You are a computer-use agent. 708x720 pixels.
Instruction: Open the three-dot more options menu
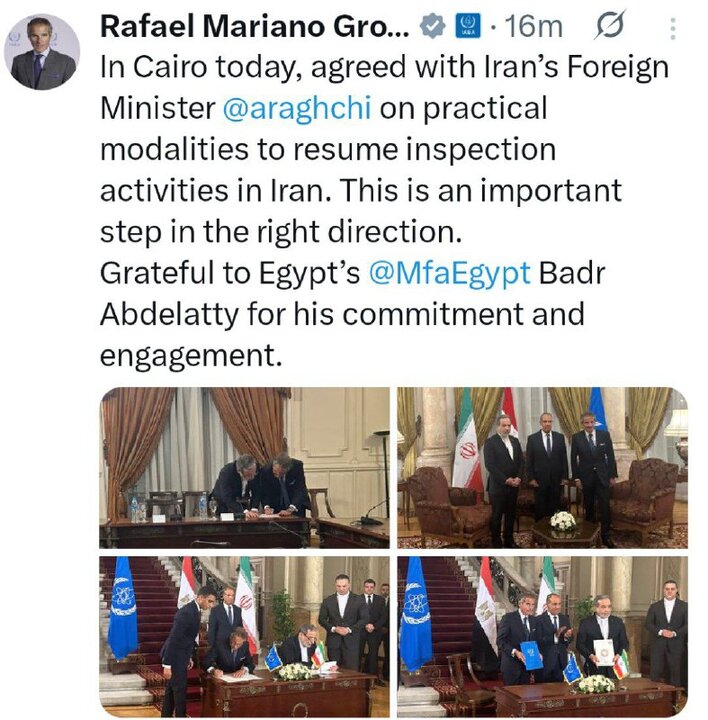(674, 29)
